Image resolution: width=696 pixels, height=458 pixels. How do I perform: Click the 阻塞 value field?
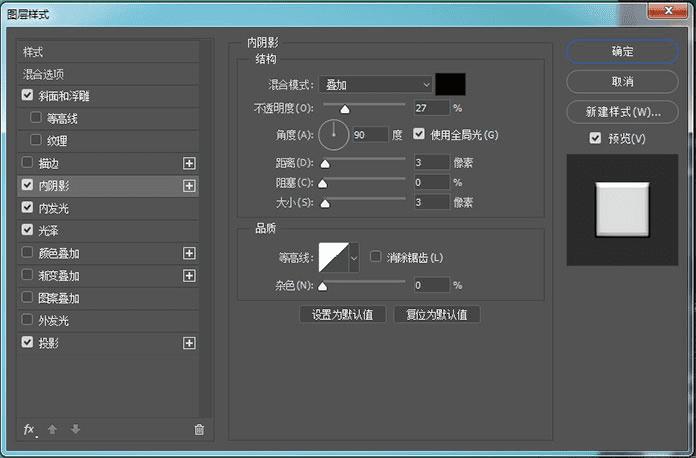pos(432,182)
